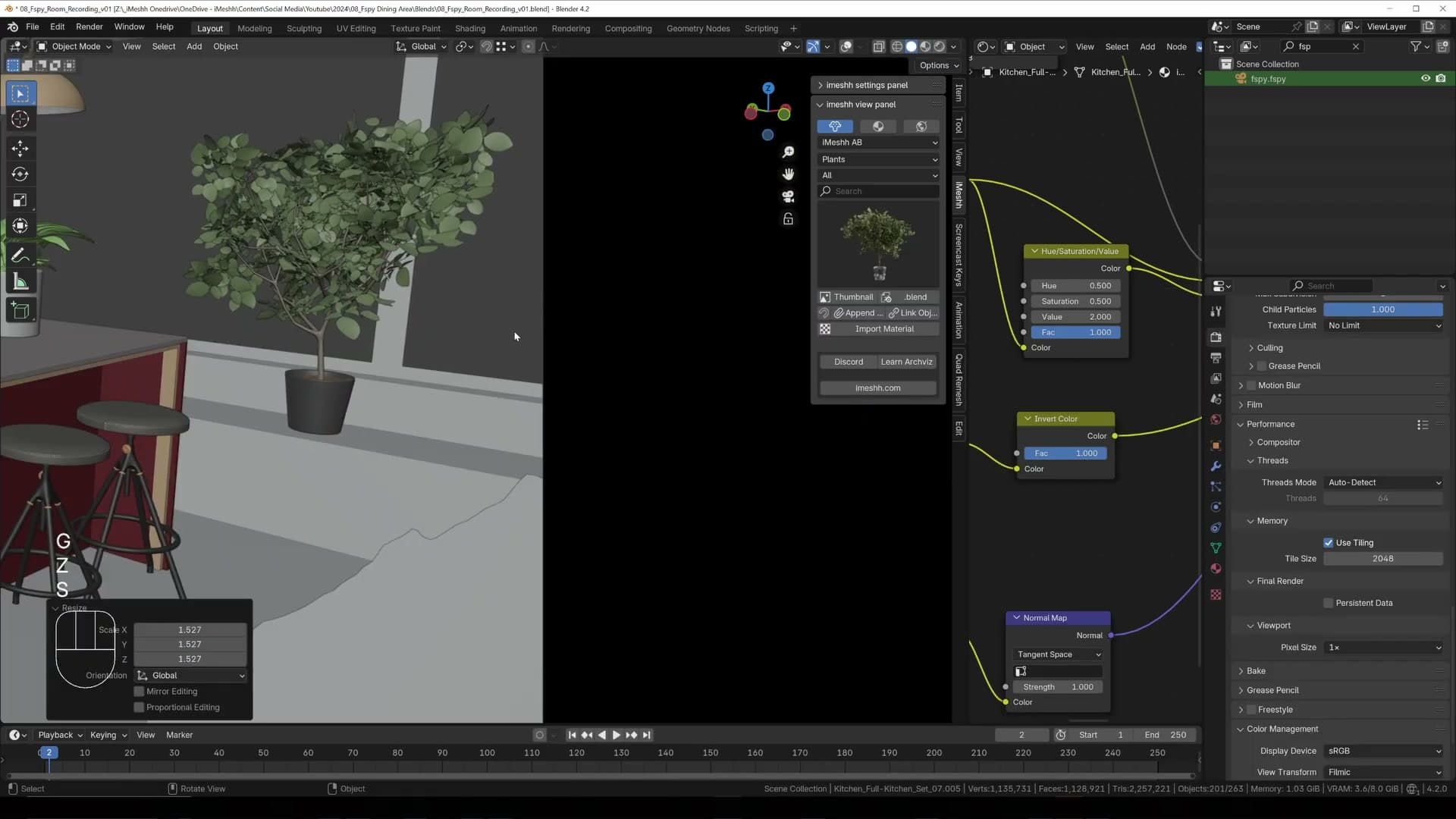This screenshot has width=1456, height=819.
Task: Open the Compositing workspace tab
Action: (628, 29)
